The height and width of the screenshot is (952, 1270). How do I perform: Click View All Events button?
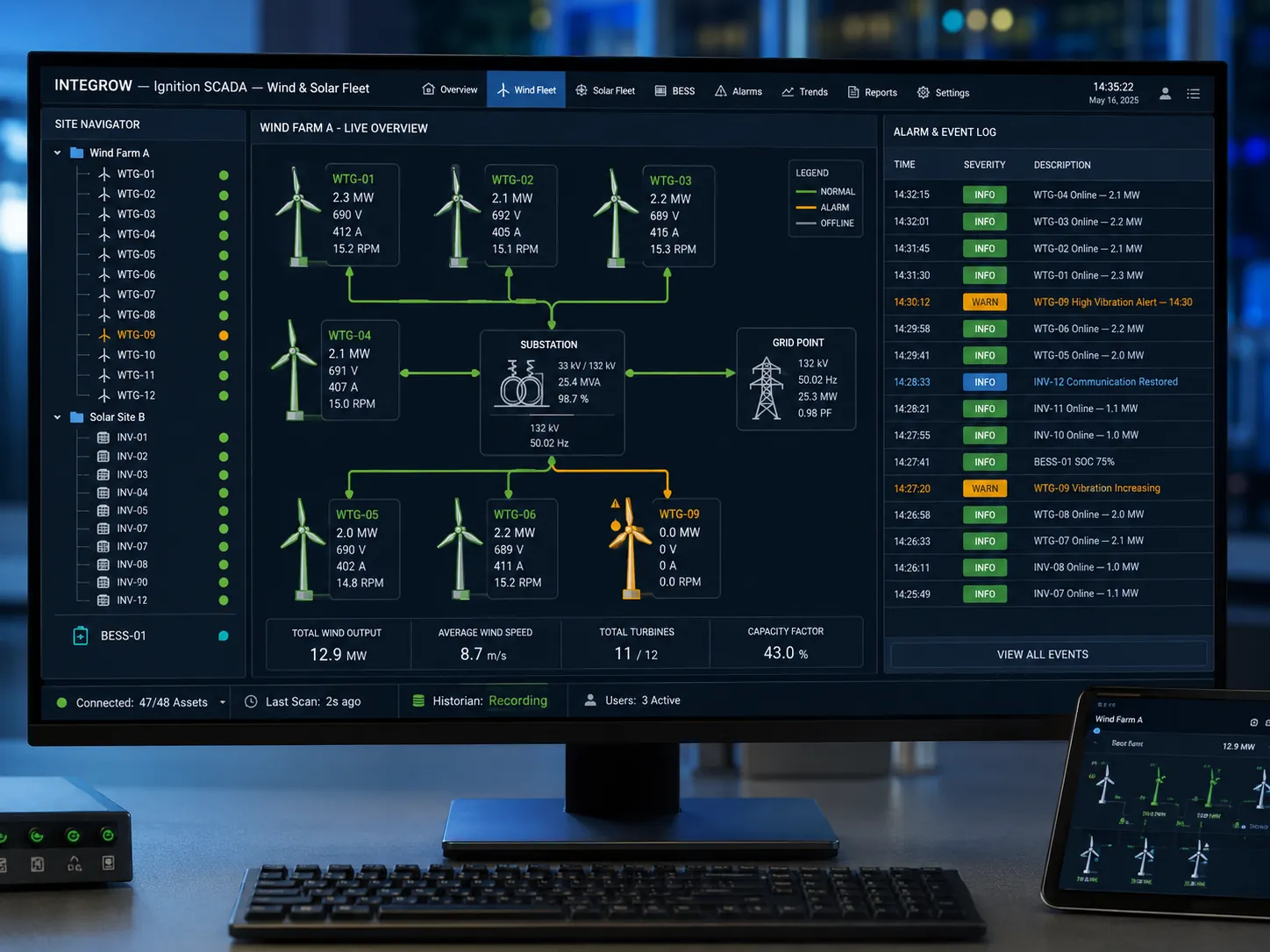1048,654
